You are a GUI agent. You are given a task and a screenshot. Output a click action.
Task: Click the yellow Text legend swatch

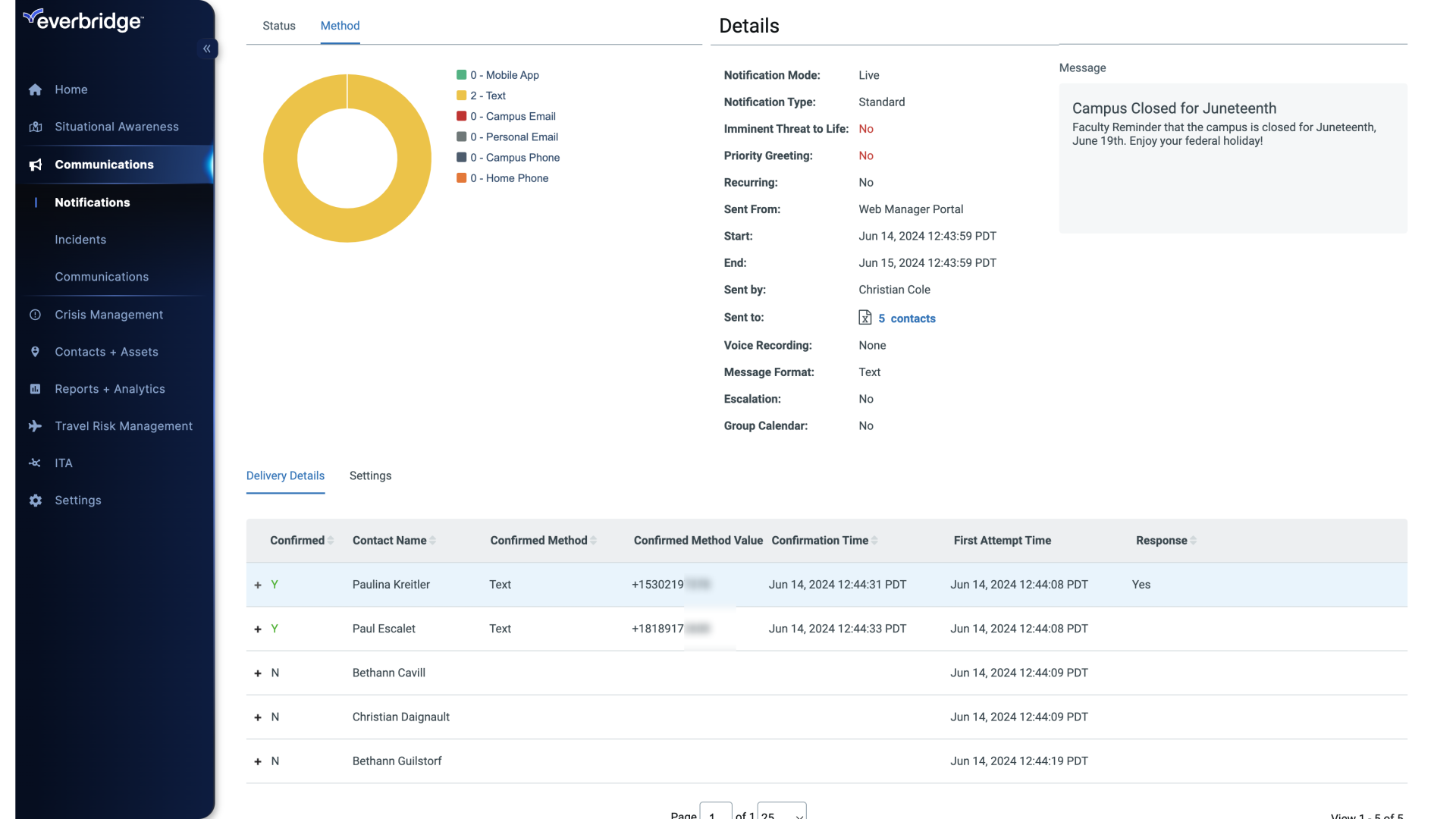[463, 95]
